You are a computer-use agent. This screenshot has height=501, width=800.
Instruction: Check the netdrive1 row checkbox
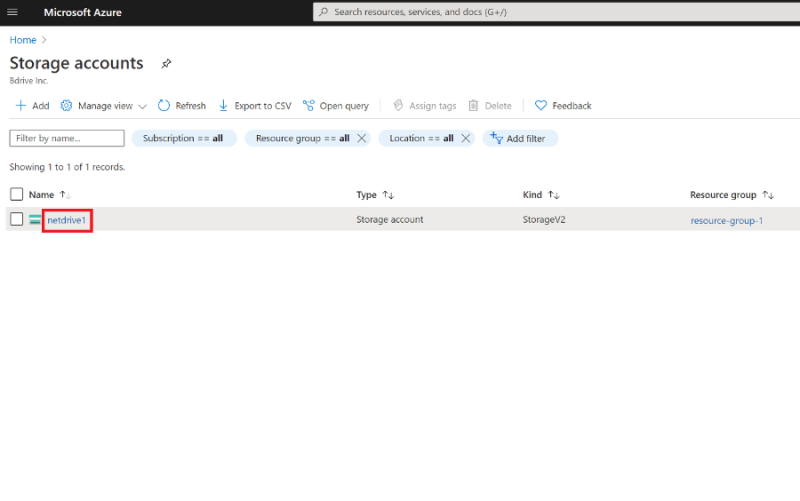click(x=16, y=219)
